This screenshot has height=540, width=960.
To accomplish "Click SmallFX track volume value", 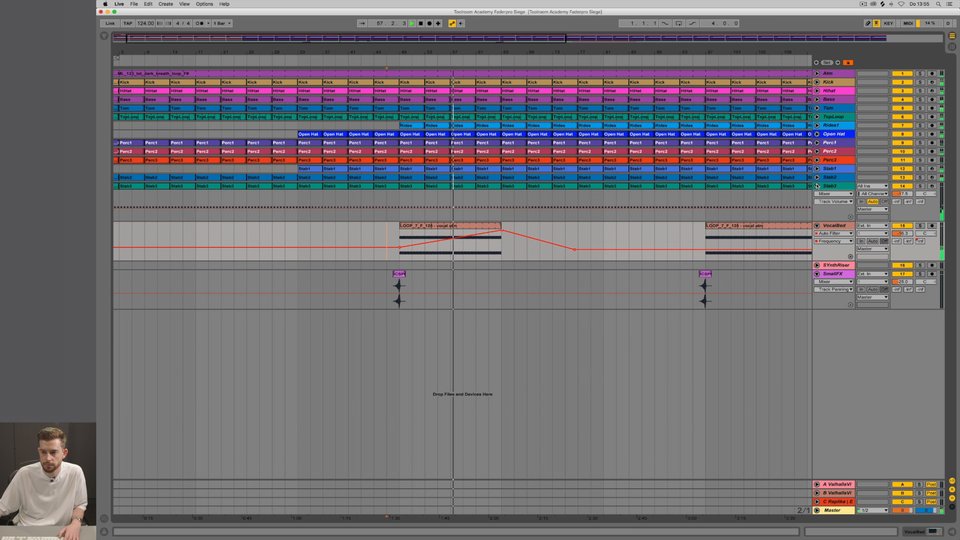I will point(902,282).
